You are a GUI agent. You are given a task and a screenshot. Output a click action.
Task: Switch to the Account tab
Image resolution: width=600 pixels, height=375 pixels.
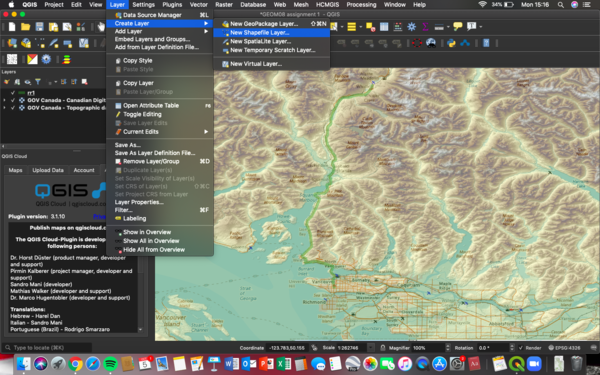click(x=84, y=170)
